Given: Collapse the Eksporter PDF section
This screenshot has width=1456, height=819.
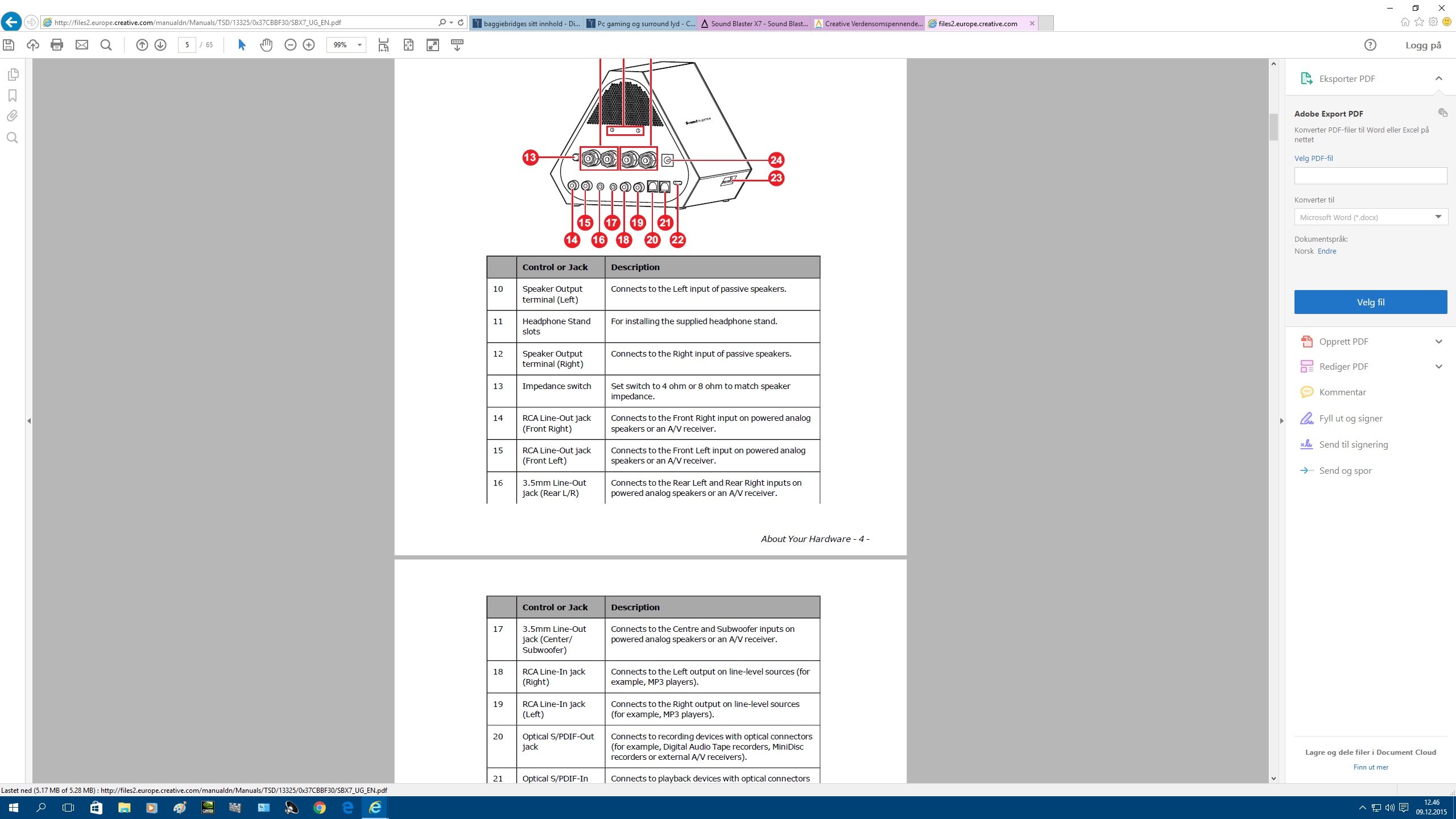Looking at the screenshot, I should click(x=1438, y=78).
